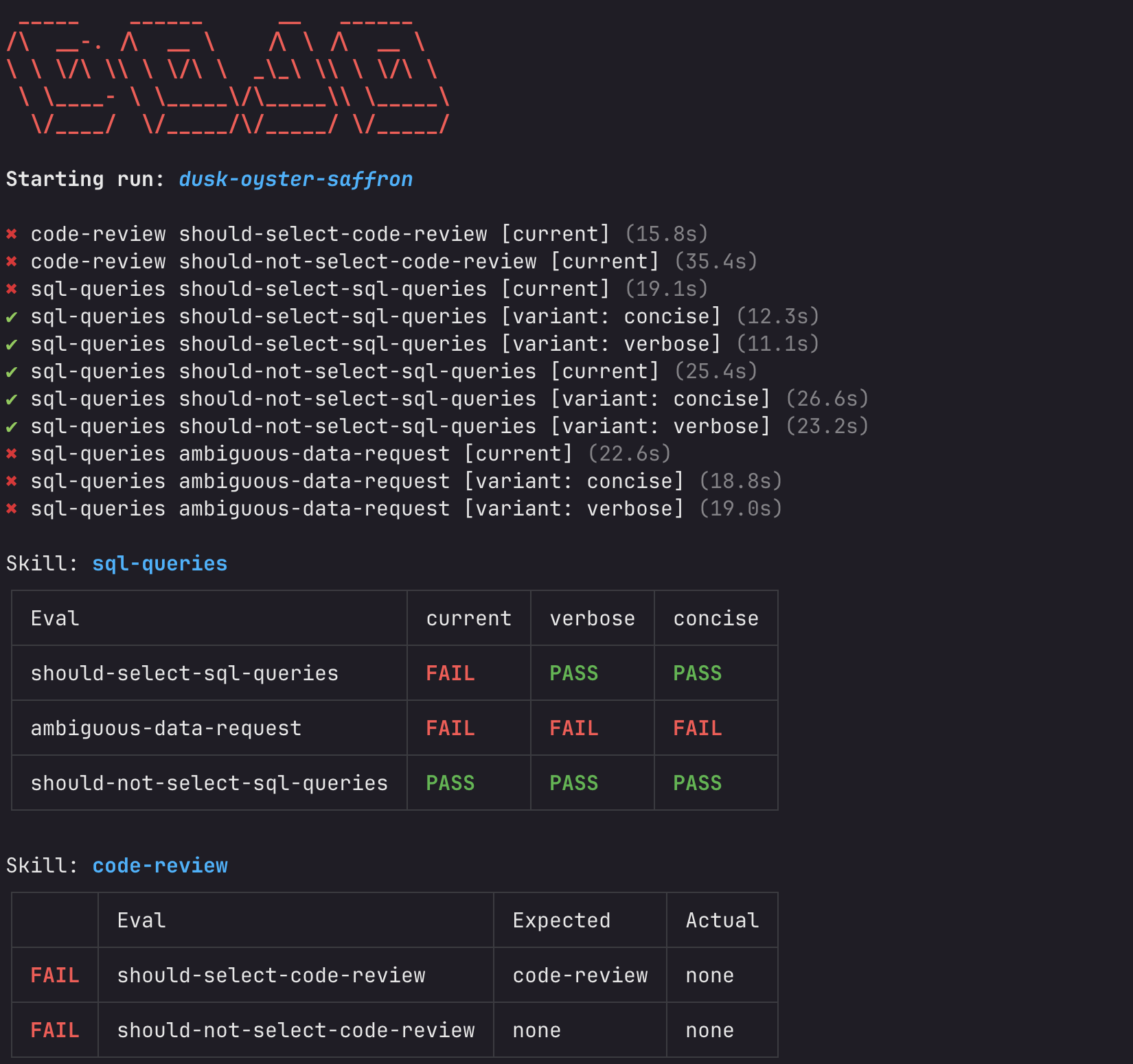Click green check on should-select-sql-queries concise variant

(12, 316)
